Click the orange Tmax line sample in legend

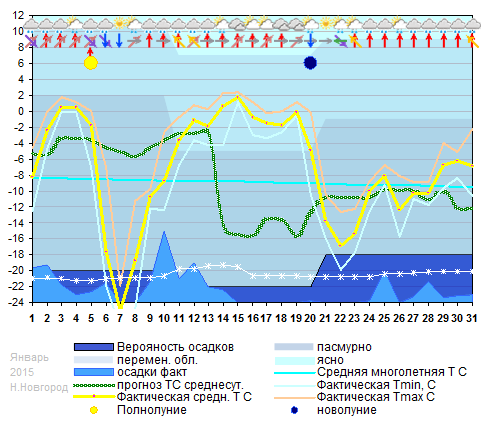pos(294,398)
